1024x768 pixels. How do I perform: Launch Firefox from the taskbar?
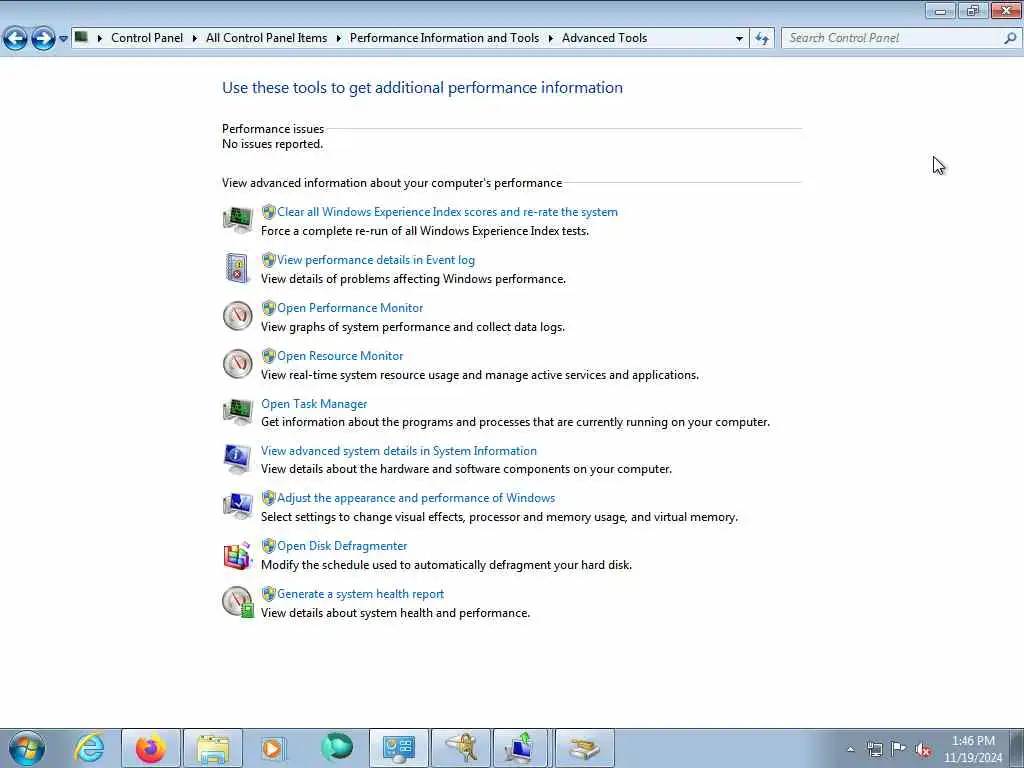coord(150,748)
